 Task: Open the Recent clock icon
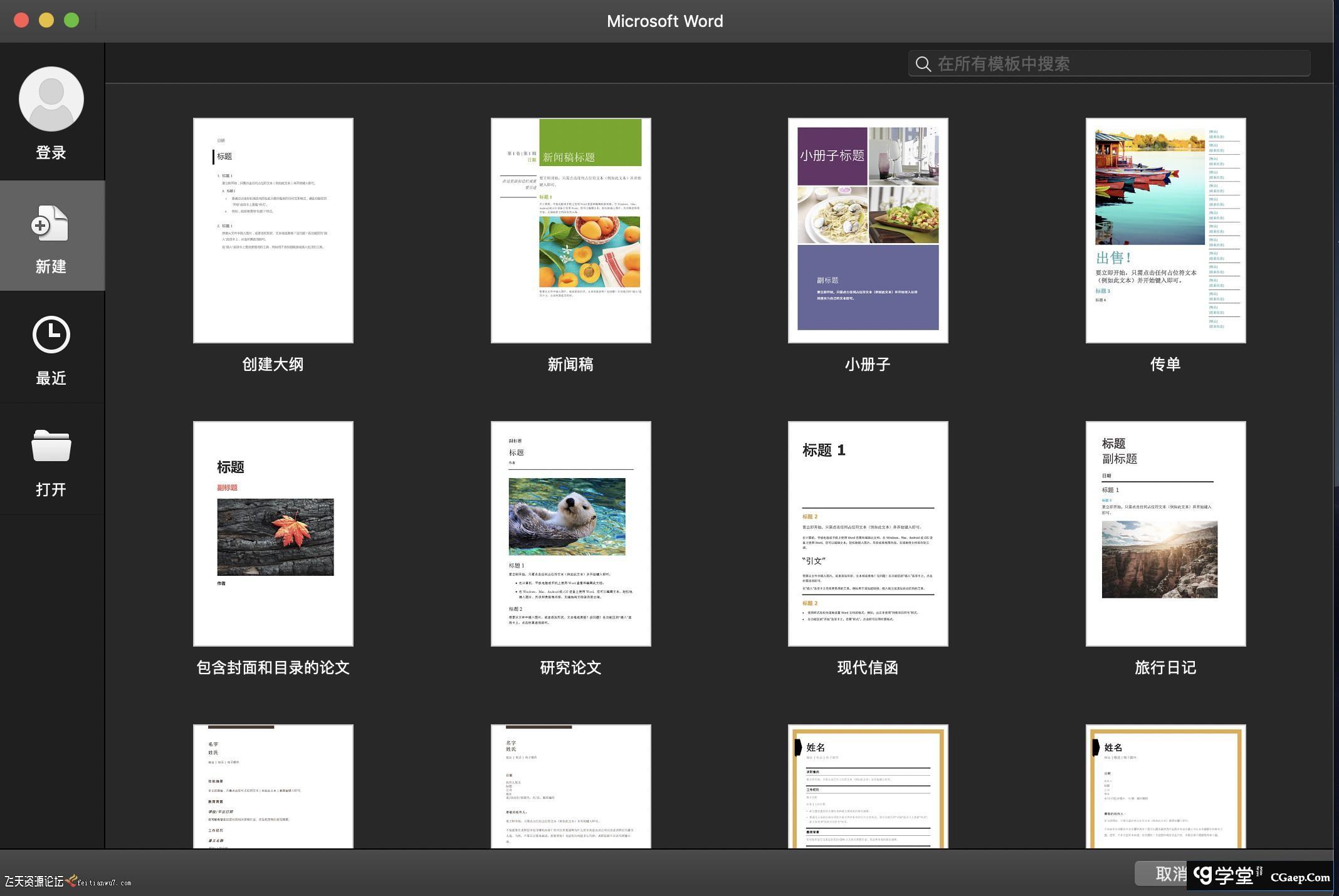pyautogui.click(x=51, y=335)
